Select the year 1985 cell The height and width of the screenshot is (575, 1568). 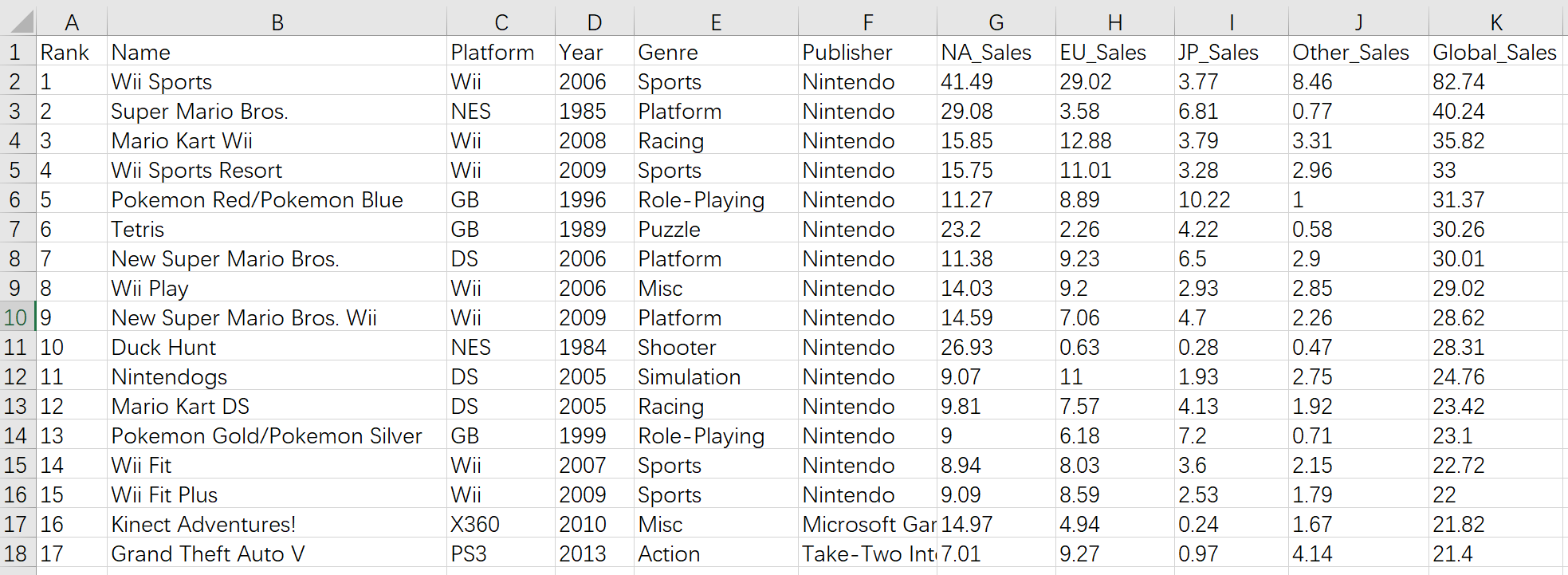(x=583, y=111)
